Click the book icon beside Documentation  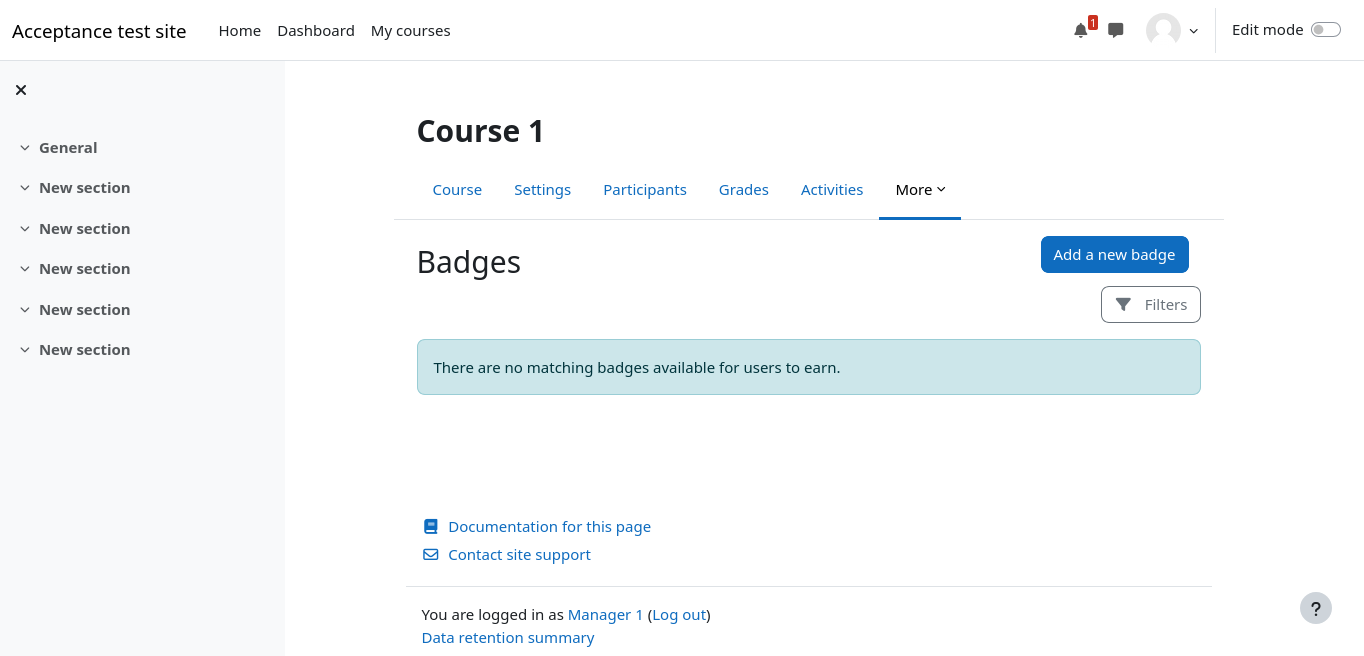(x=431, y=526)
